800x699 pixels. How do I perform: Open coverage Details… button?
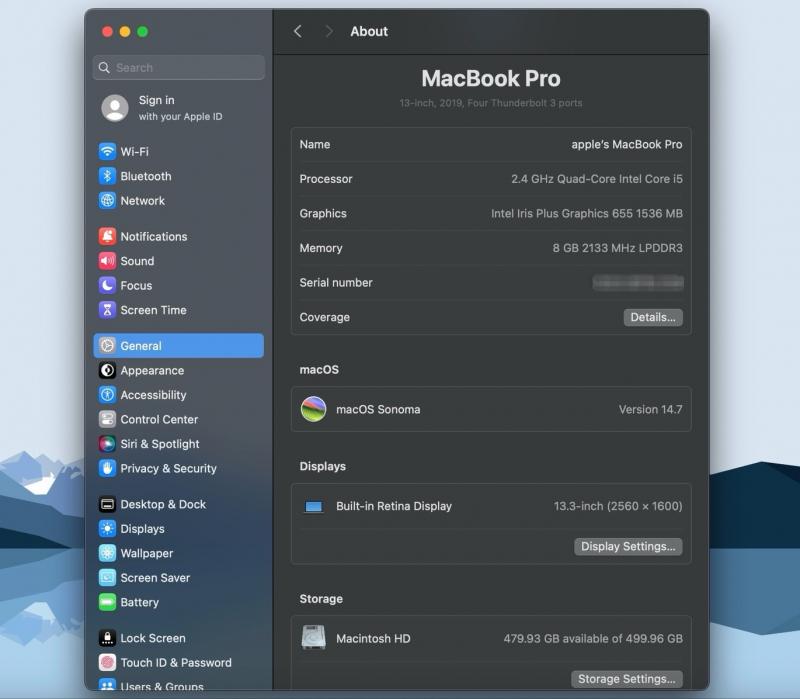(x=653, y=317)
